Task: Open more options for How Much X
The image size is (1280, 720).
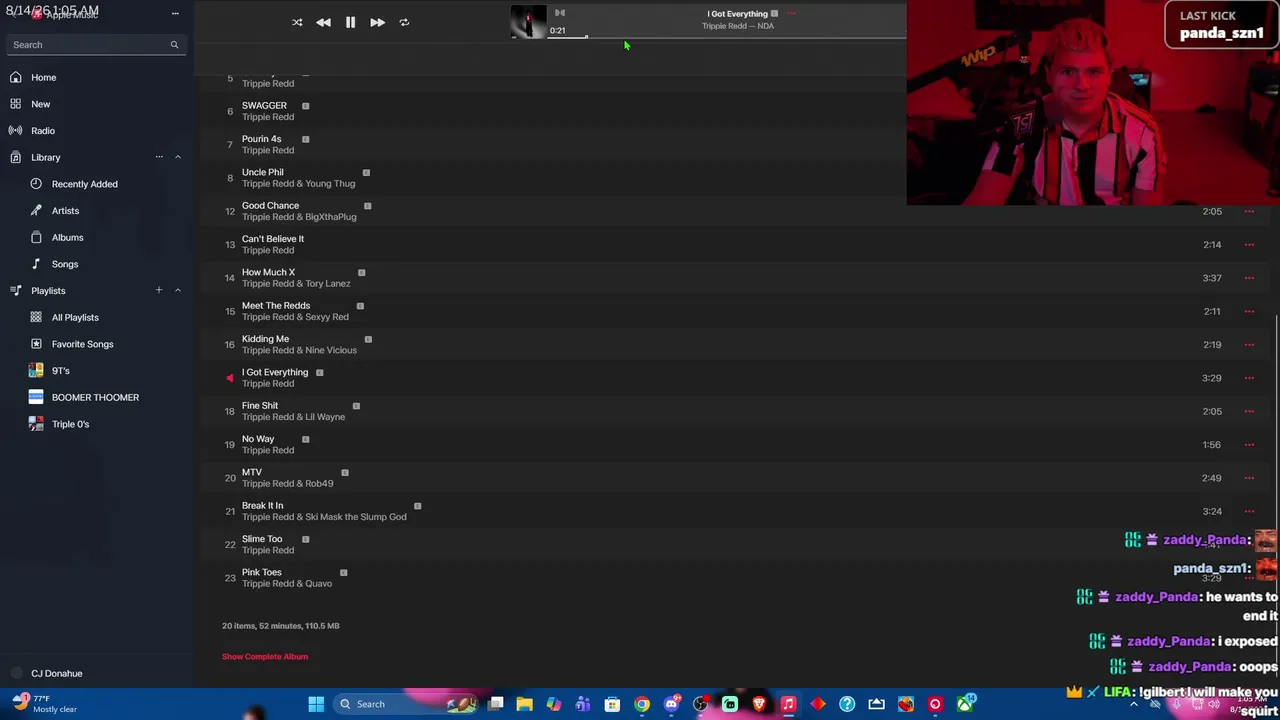Action: point(1249,278)
